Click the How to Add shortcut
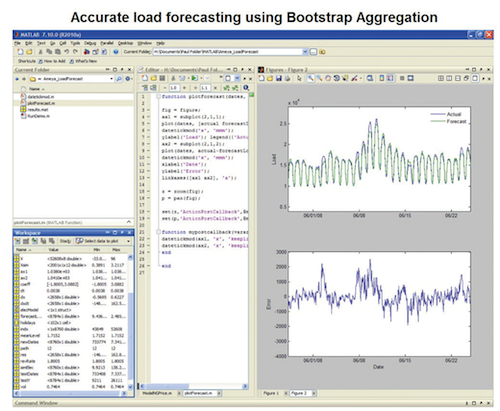 pyautogui.click(x=52, y=61)
